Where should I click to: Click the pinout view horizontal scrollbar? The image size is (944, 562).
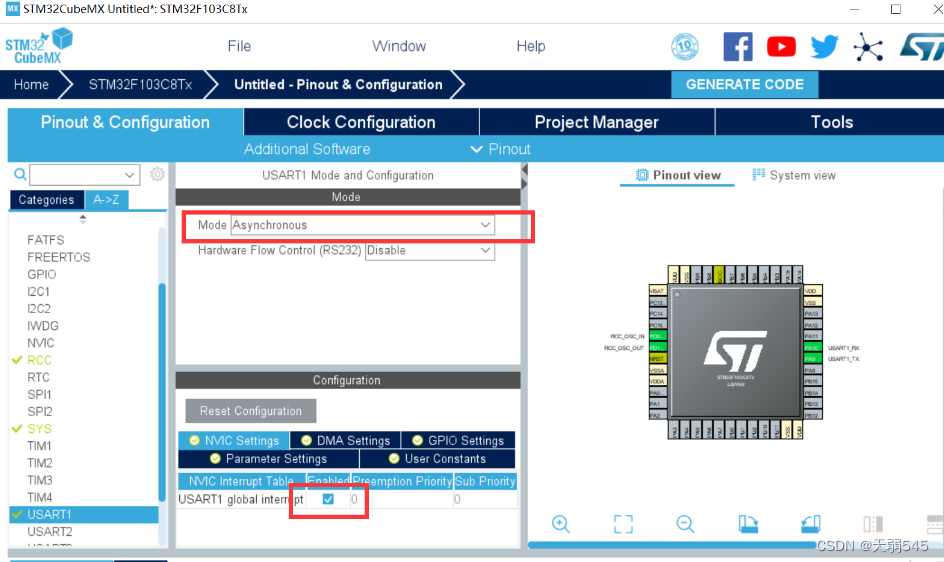(671, 545)
